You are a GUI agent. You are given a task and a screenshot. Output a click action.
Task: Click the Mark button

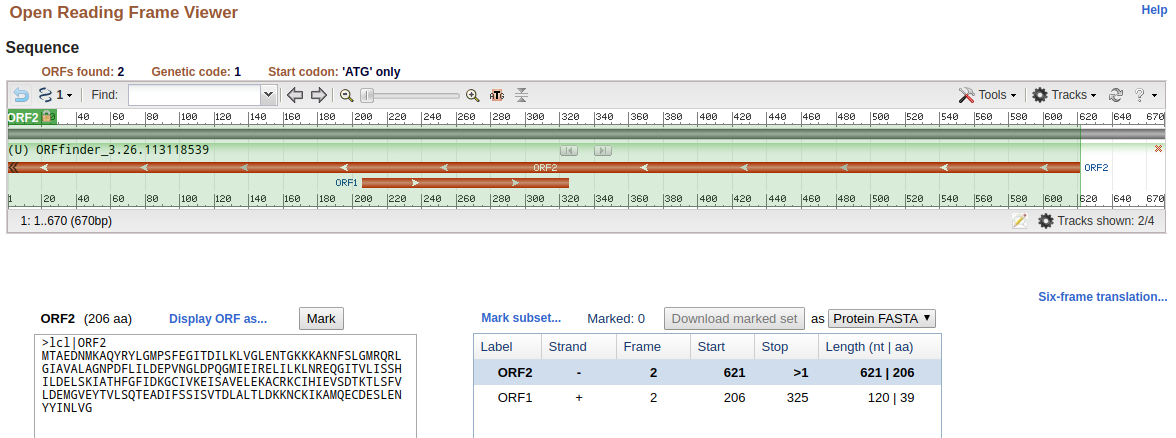coord(321,319)
